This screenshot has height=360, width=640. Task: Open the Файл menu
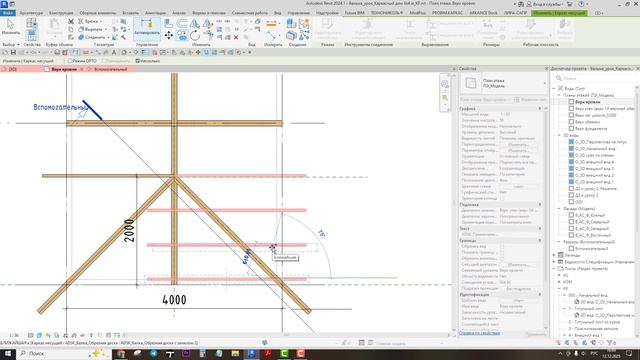tap(8, 13)
